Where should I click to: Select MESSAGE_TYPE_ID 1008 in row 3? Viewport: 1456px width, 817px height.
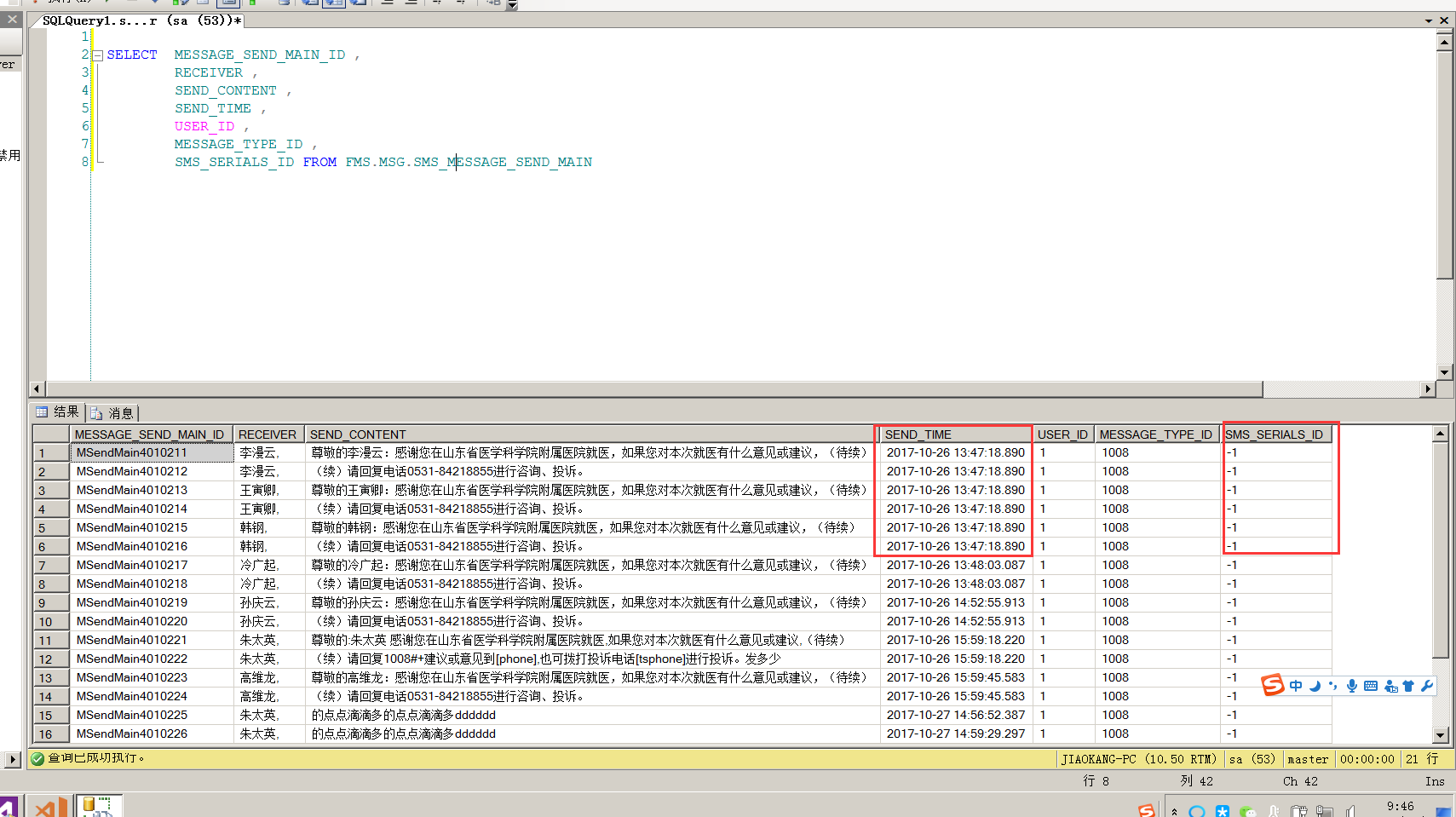point(1158,491)
